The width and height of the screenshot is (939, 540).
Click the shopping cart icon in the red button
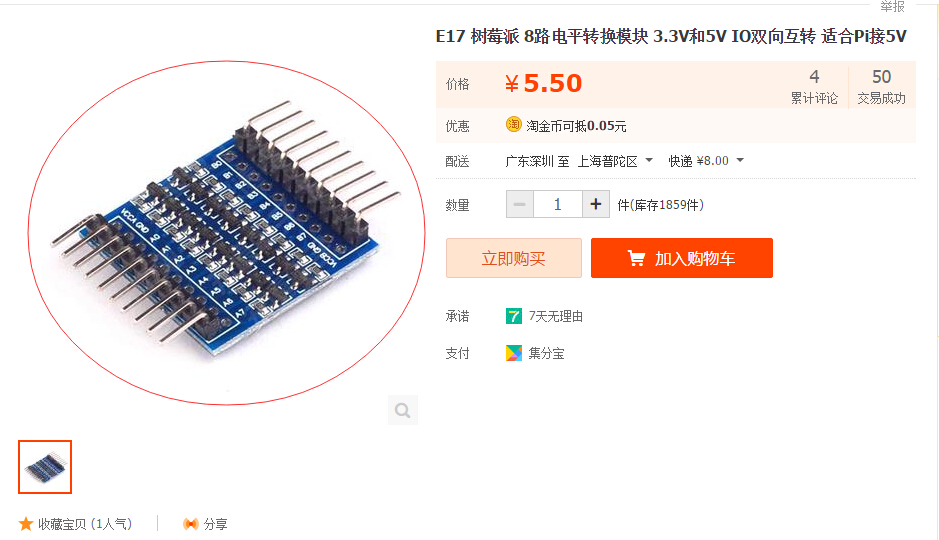tap(636, 258)
